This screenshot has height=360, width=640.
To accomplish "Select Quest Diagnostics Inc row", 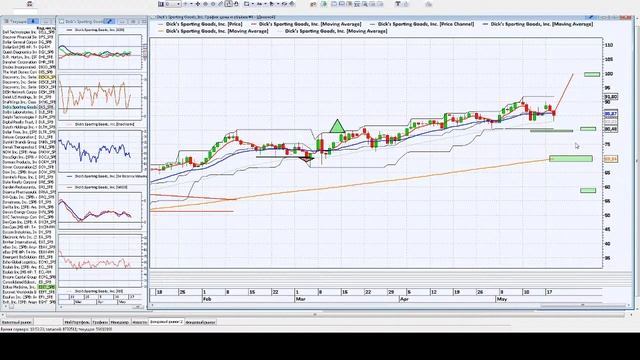I will 28,52.
